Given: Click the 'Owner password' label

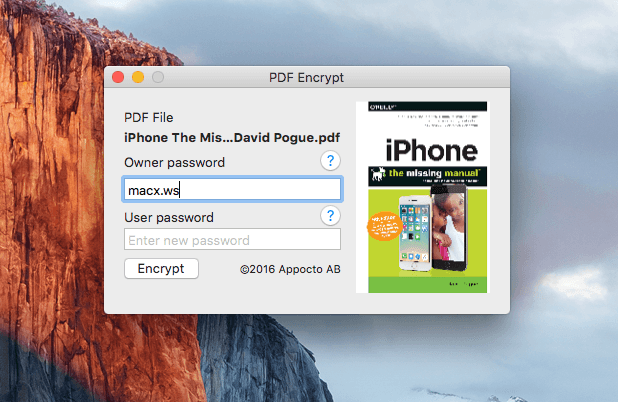Looking at the screenshot, I should (x=175, y=162).
